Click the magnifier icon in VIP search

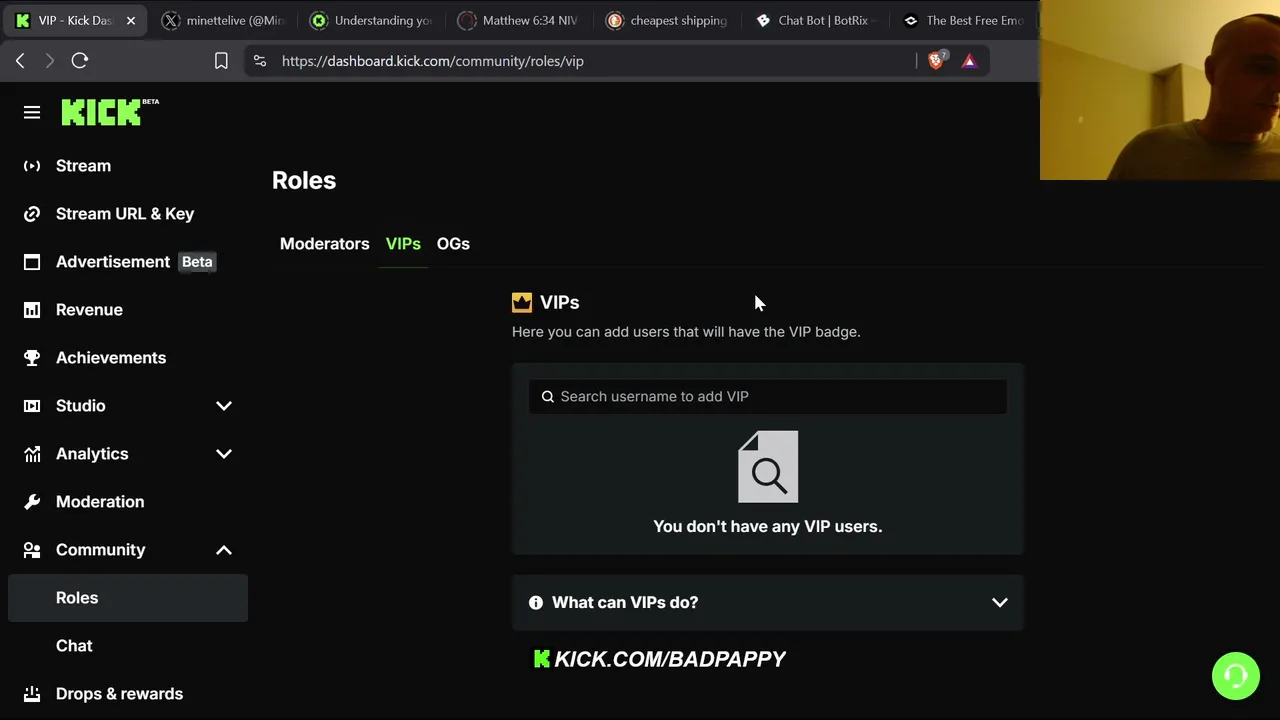click(547, 397)
